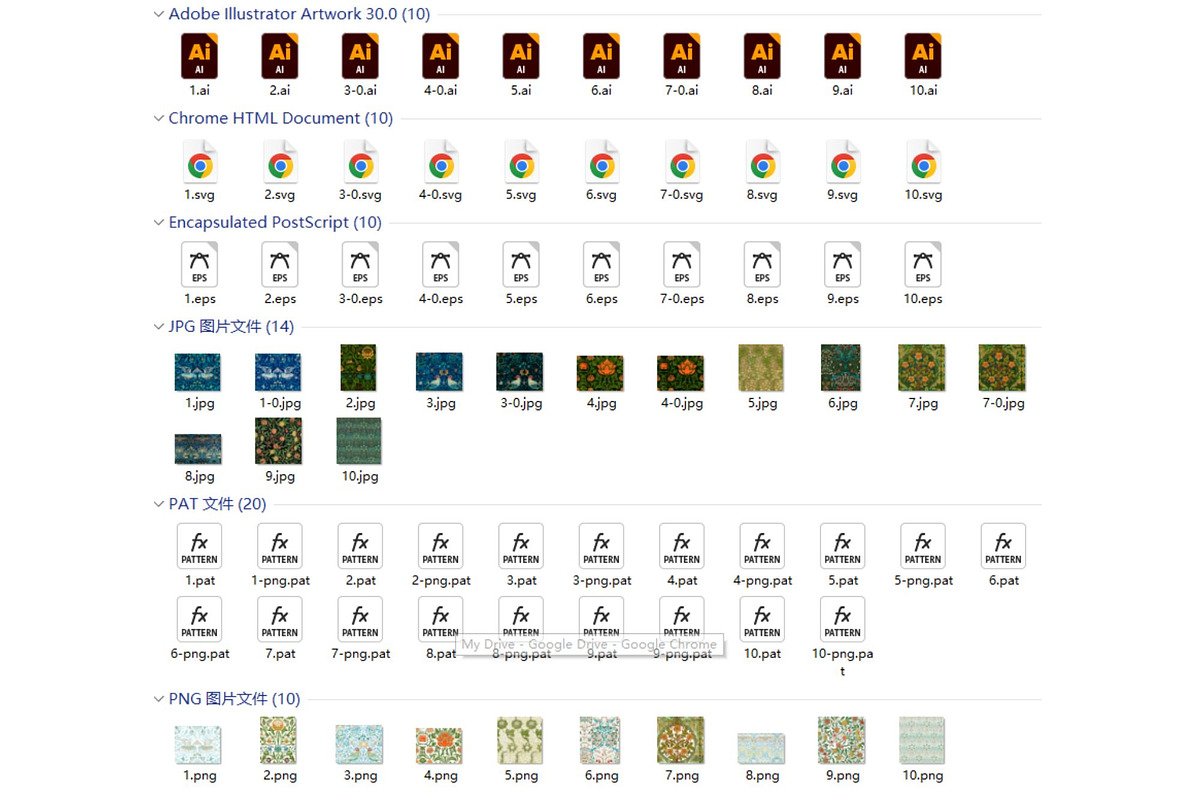Select the 1.svg Chrome document icon
1200x800 pixels.
[x=199, y=161]
